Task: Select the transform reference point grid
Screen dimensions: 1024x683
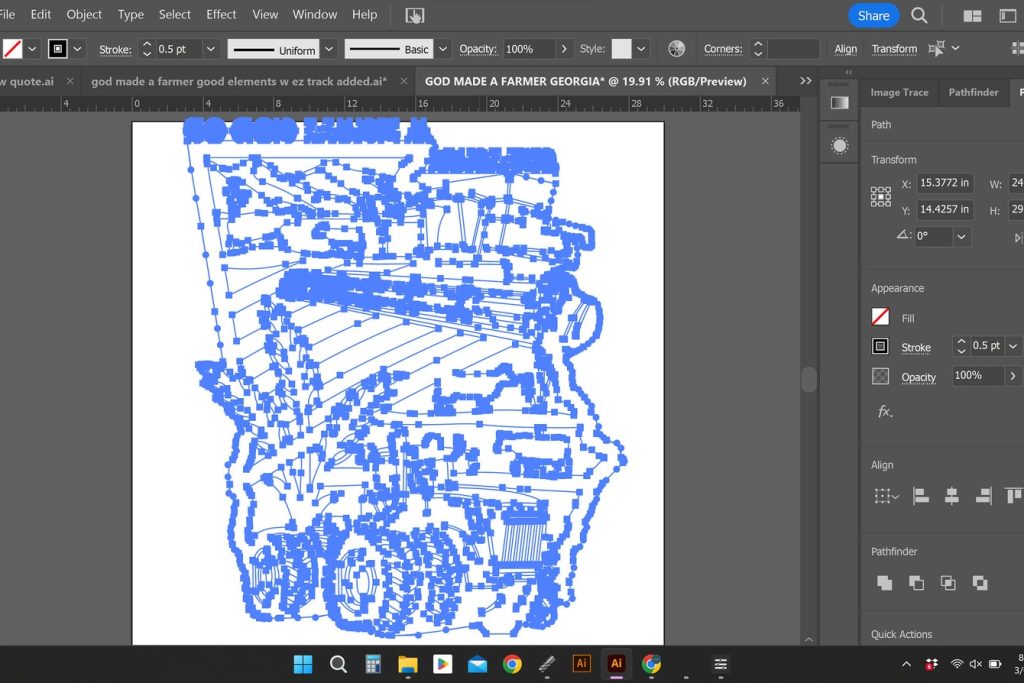Action: coord(880,196)
